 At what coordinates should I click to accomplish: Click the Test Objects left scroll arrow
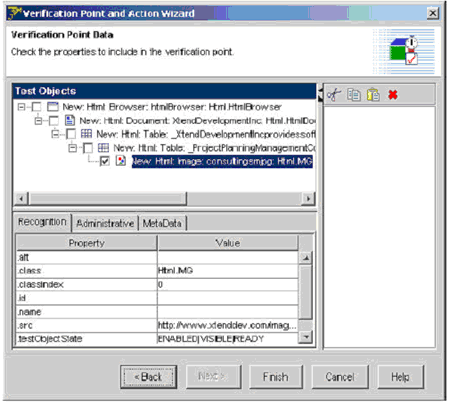click(x=21, y=199)
